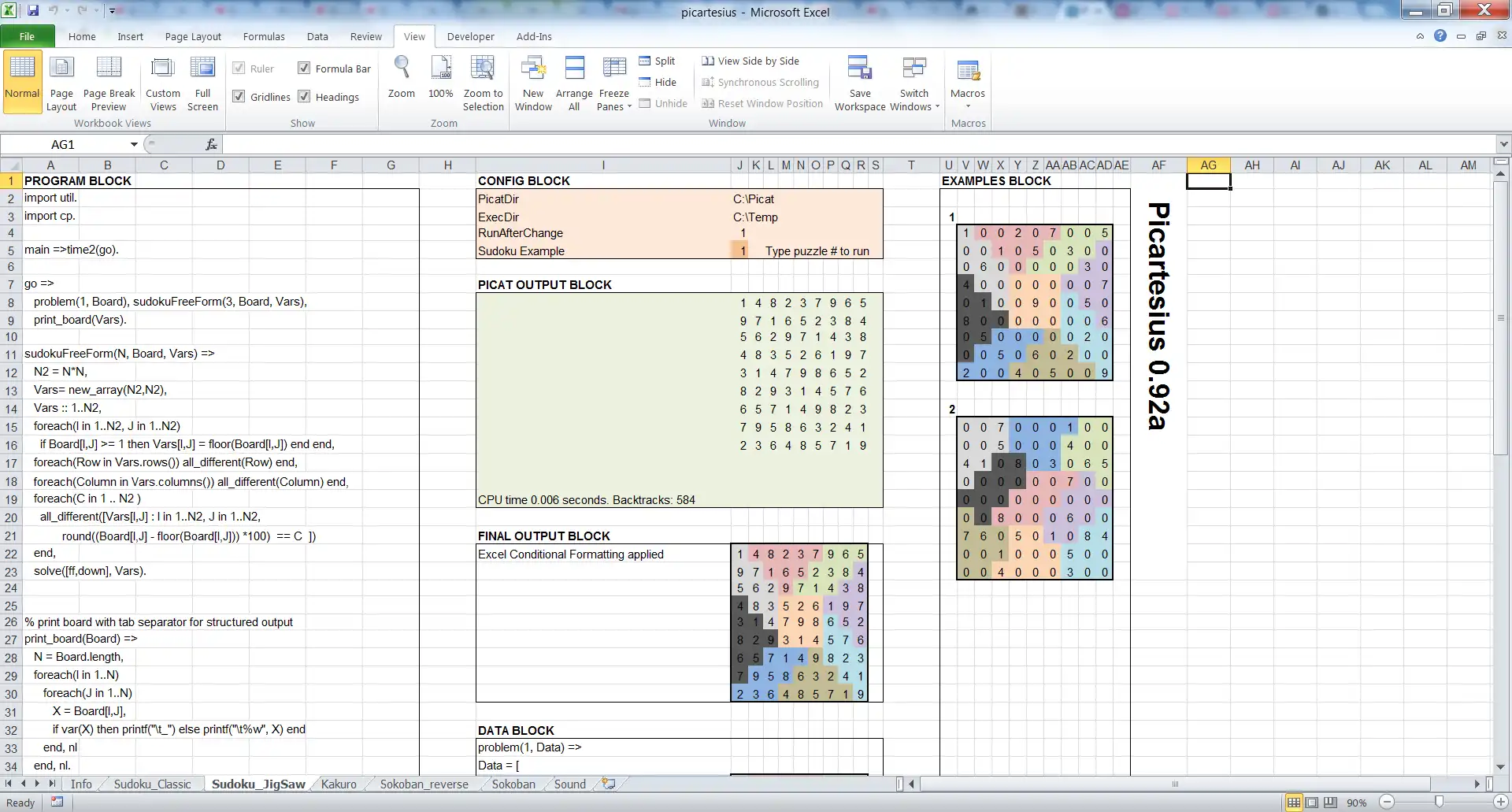Open a New Window
Image resolution: width=1512 pixels, height=812 pixels.
coord(533,82)
